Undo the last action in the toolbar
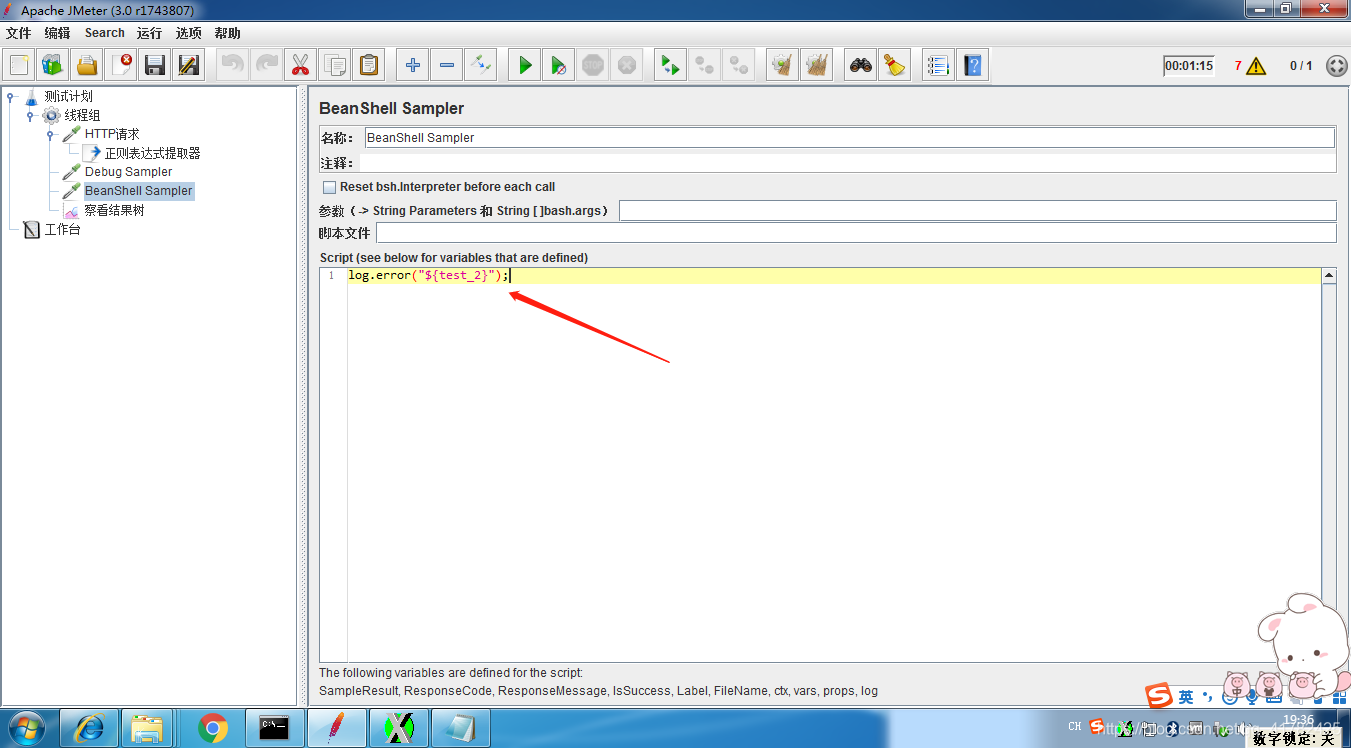1351x748 pixels. 233,66
